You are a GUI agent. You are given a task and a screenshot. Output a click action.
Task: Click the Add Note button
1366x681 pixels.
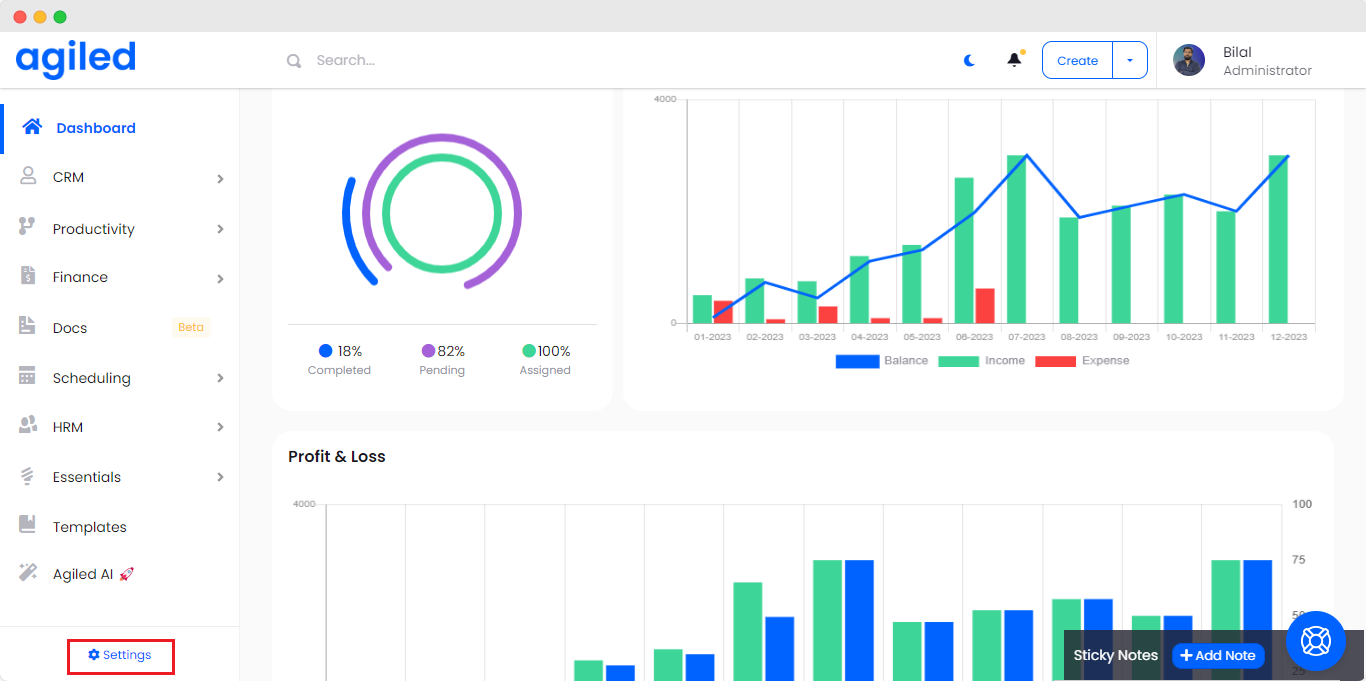(1218, 656)
